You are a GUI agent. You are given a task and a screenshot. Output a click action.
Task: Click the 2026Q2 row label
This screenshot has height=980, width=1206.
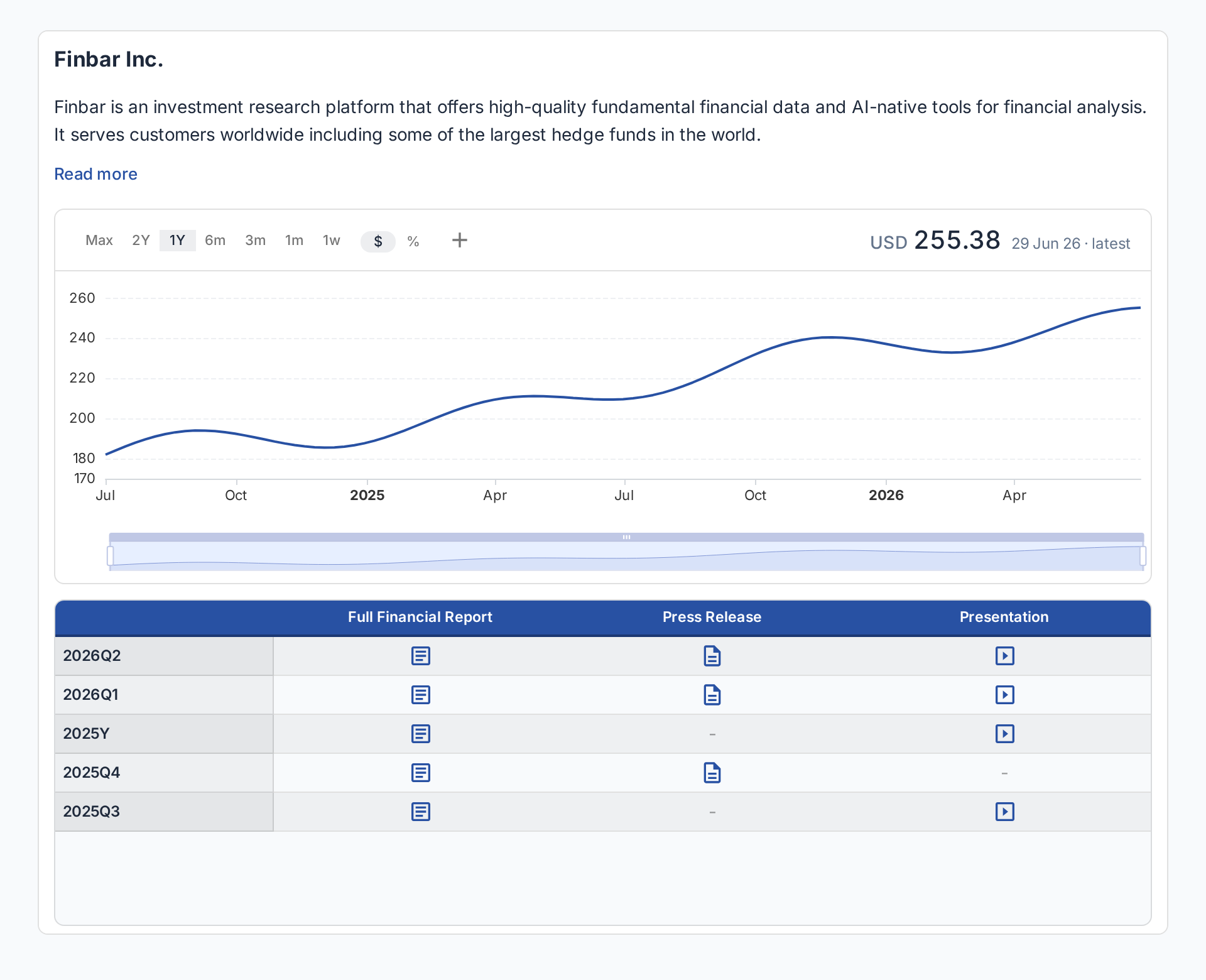coord(92,656)
